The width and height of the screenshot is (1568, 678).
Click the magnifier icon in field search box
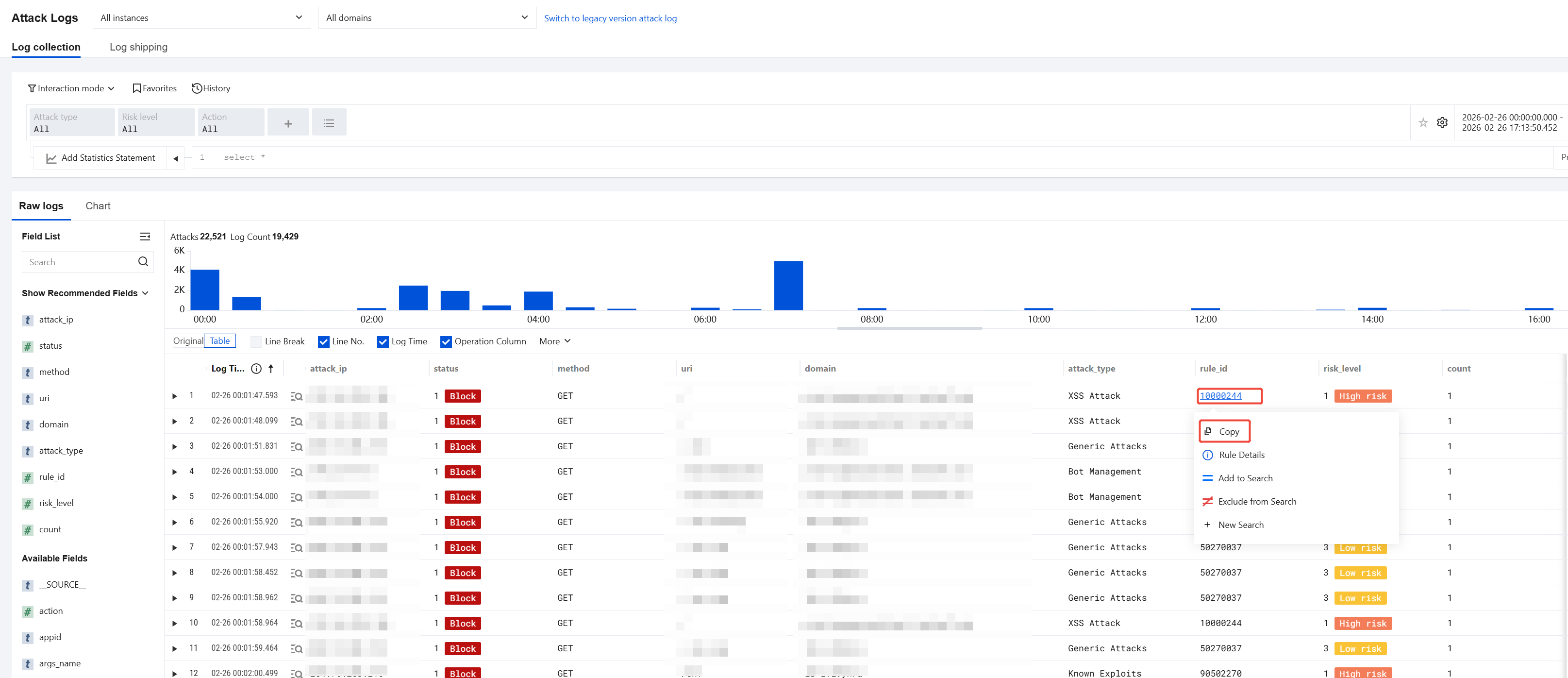143,261
